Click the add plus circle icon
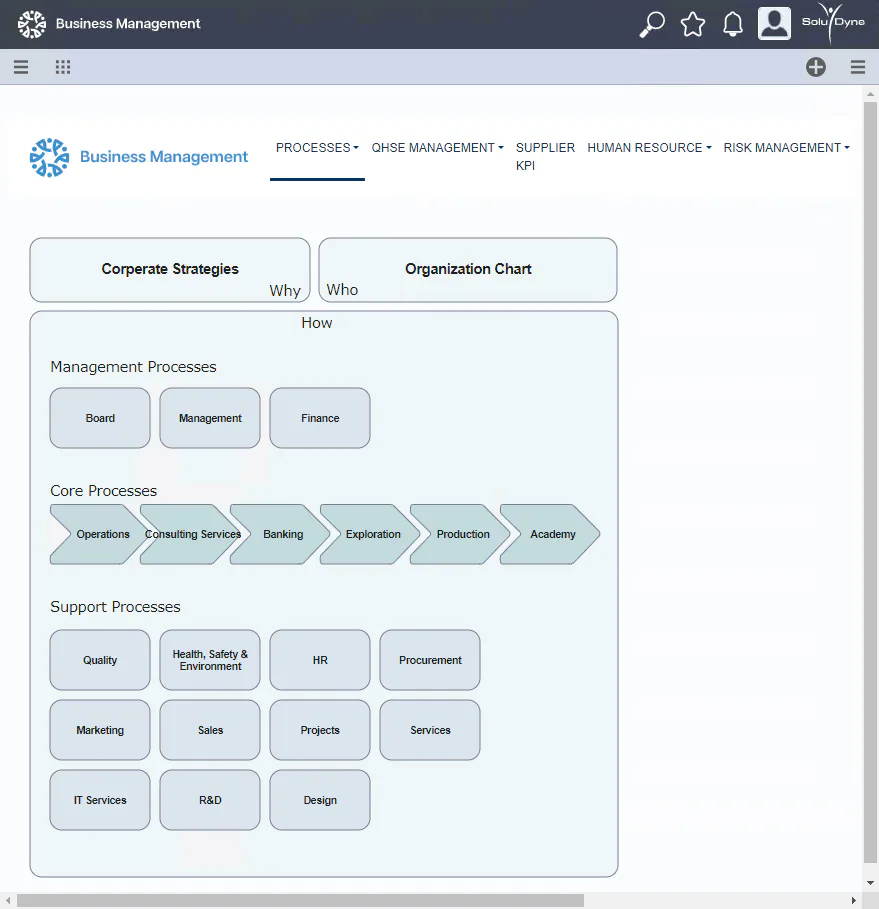 [816, 67]
